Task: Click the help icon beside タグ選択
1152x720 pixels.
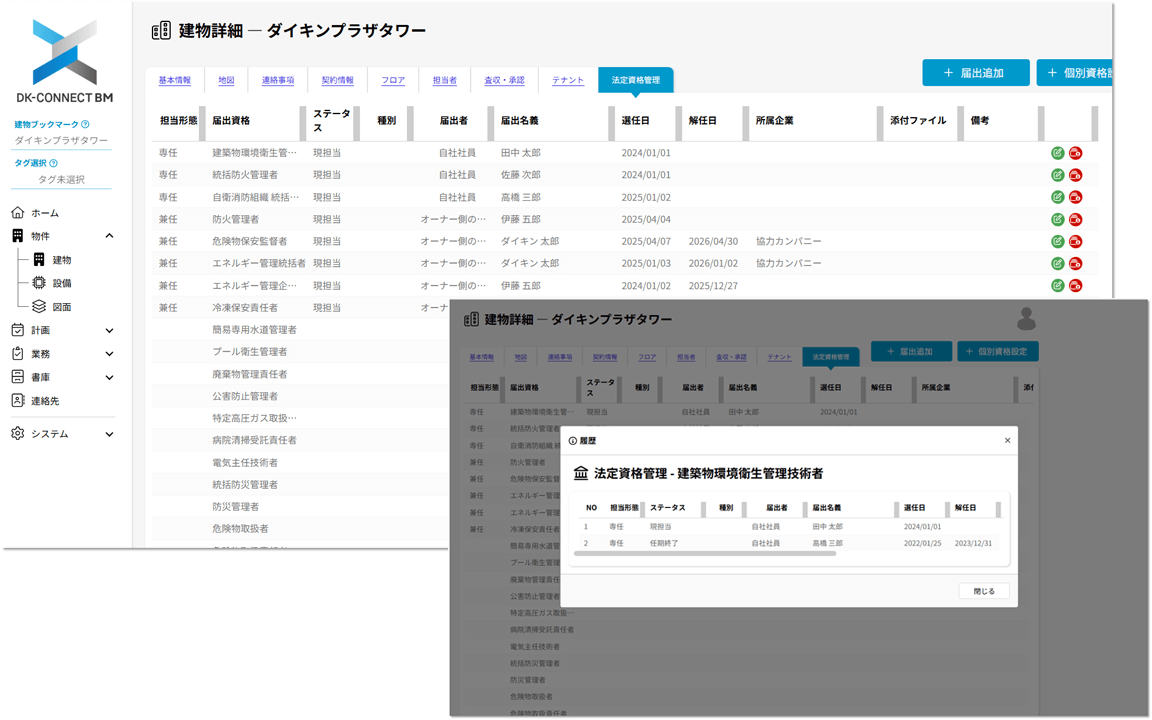Action: [53, 163]
